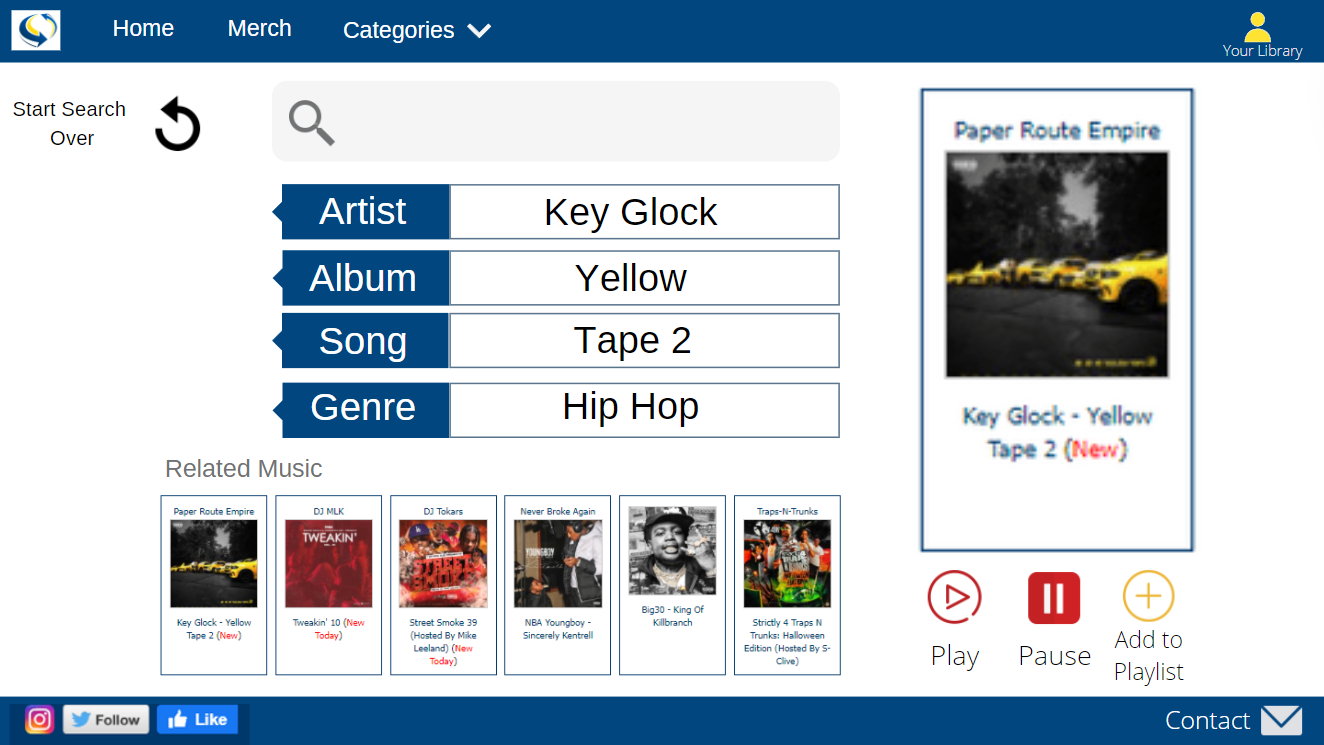Open the Tweakin' 10 related music thumbnail

point(328,564)
